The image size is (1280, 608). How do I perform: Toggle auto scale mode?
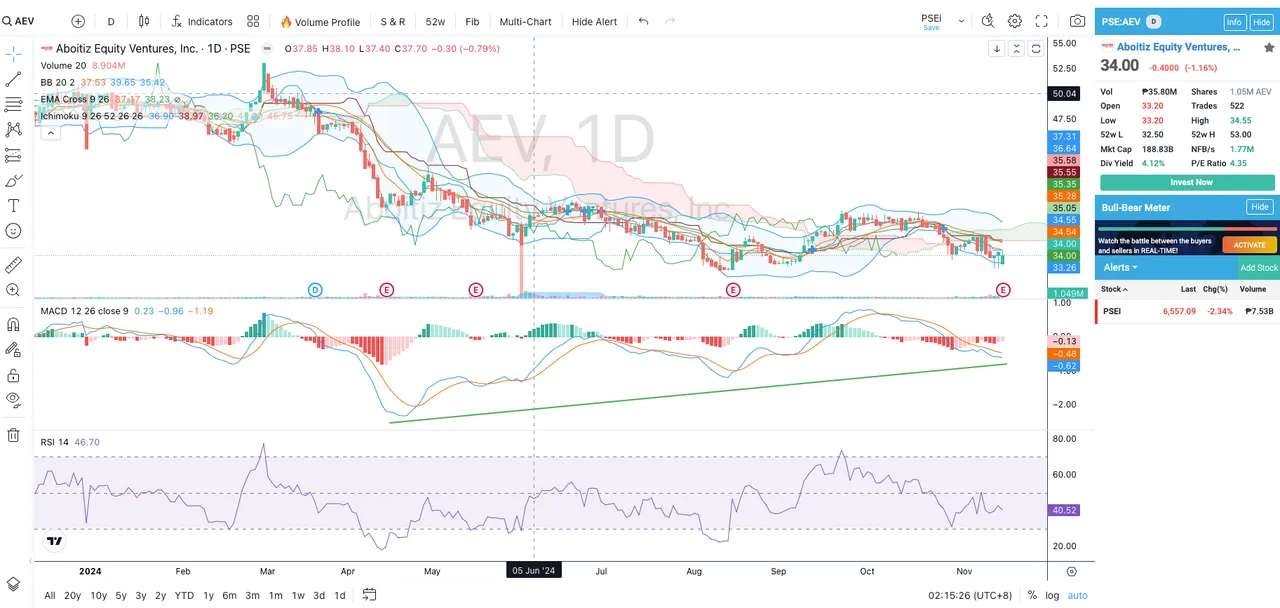pyautogui.click(x=1077, y=595)
